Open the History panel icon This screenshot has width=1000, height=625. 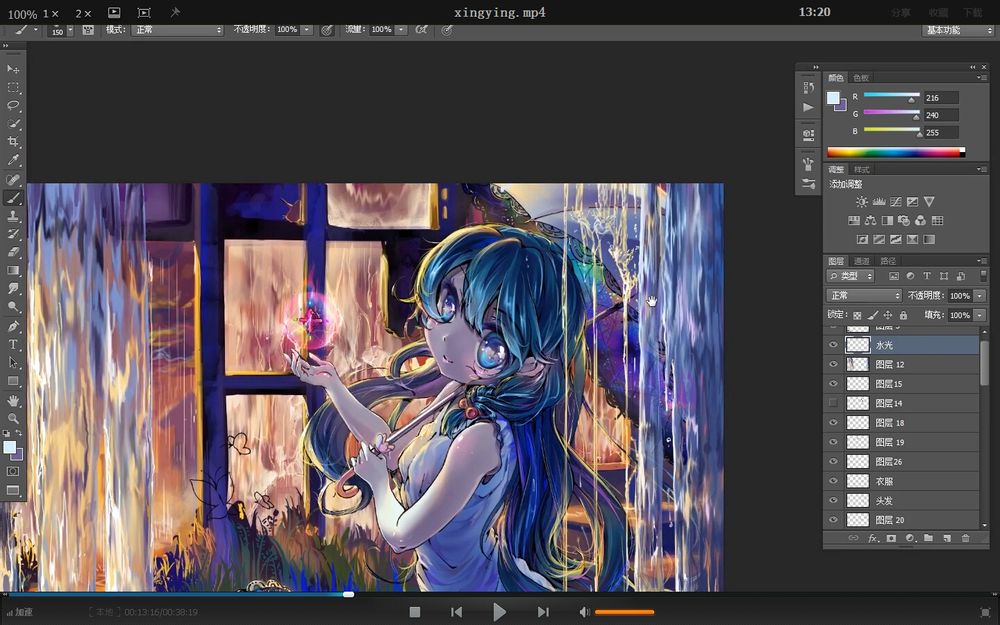click(x=808, y=87)
